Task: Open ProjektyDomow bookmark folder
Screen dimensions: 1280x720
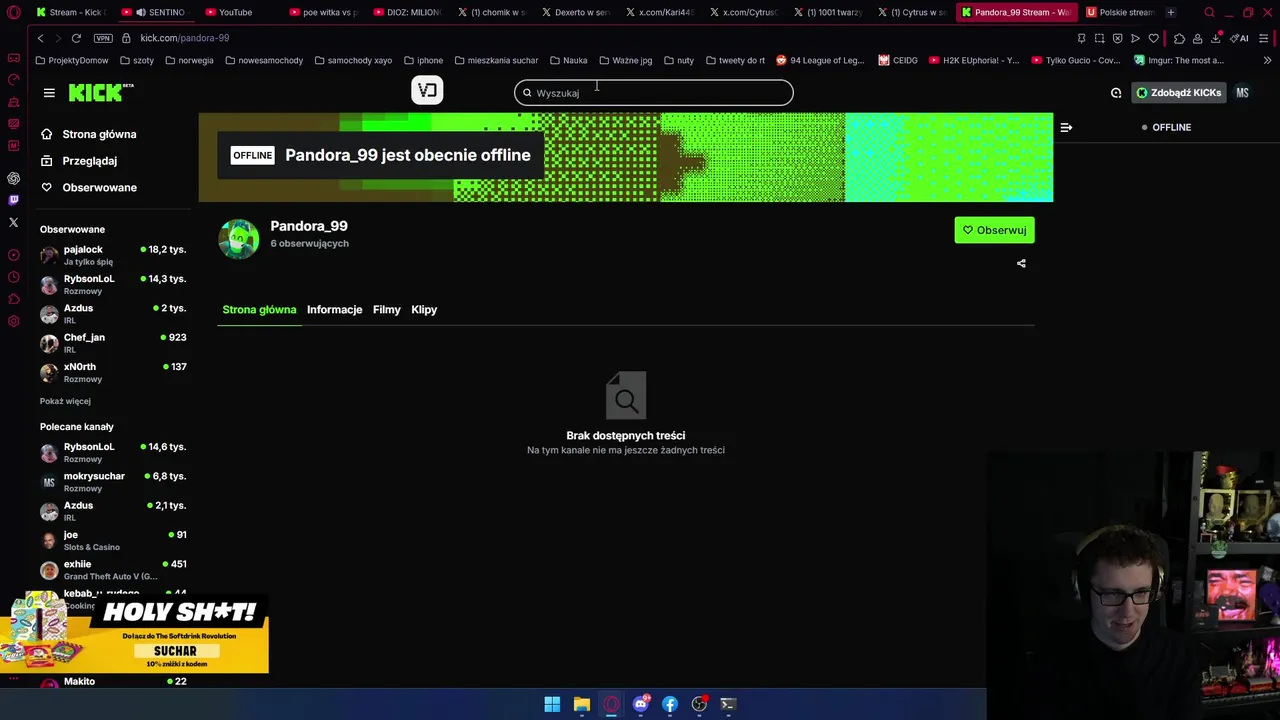Action: [72, 60]
